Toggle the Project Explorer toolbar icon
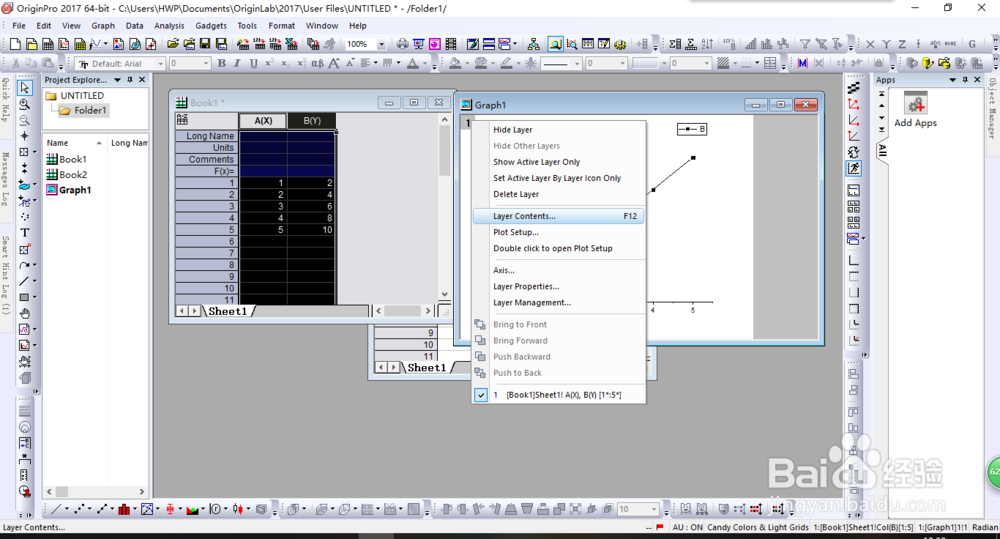 (x=555, y=44)
